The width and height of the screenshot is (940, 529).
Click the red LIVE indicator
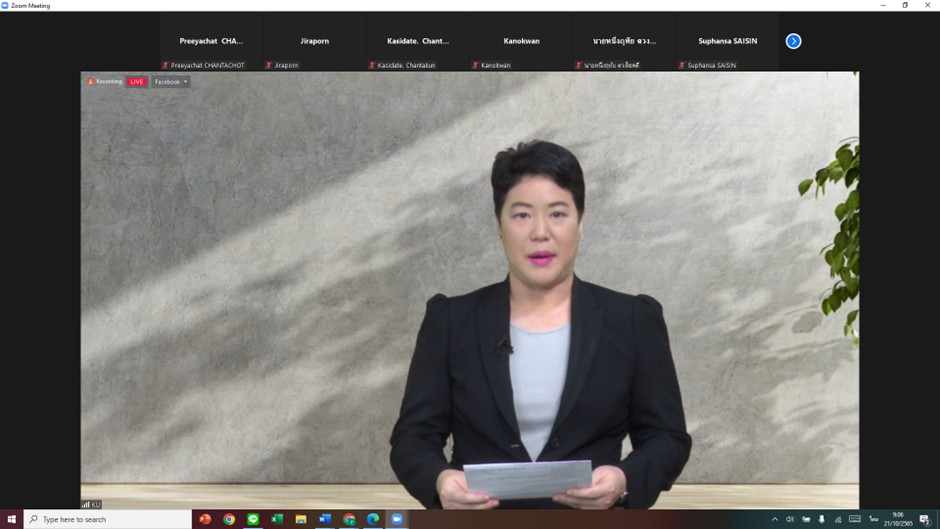click(x=137, y=82)
